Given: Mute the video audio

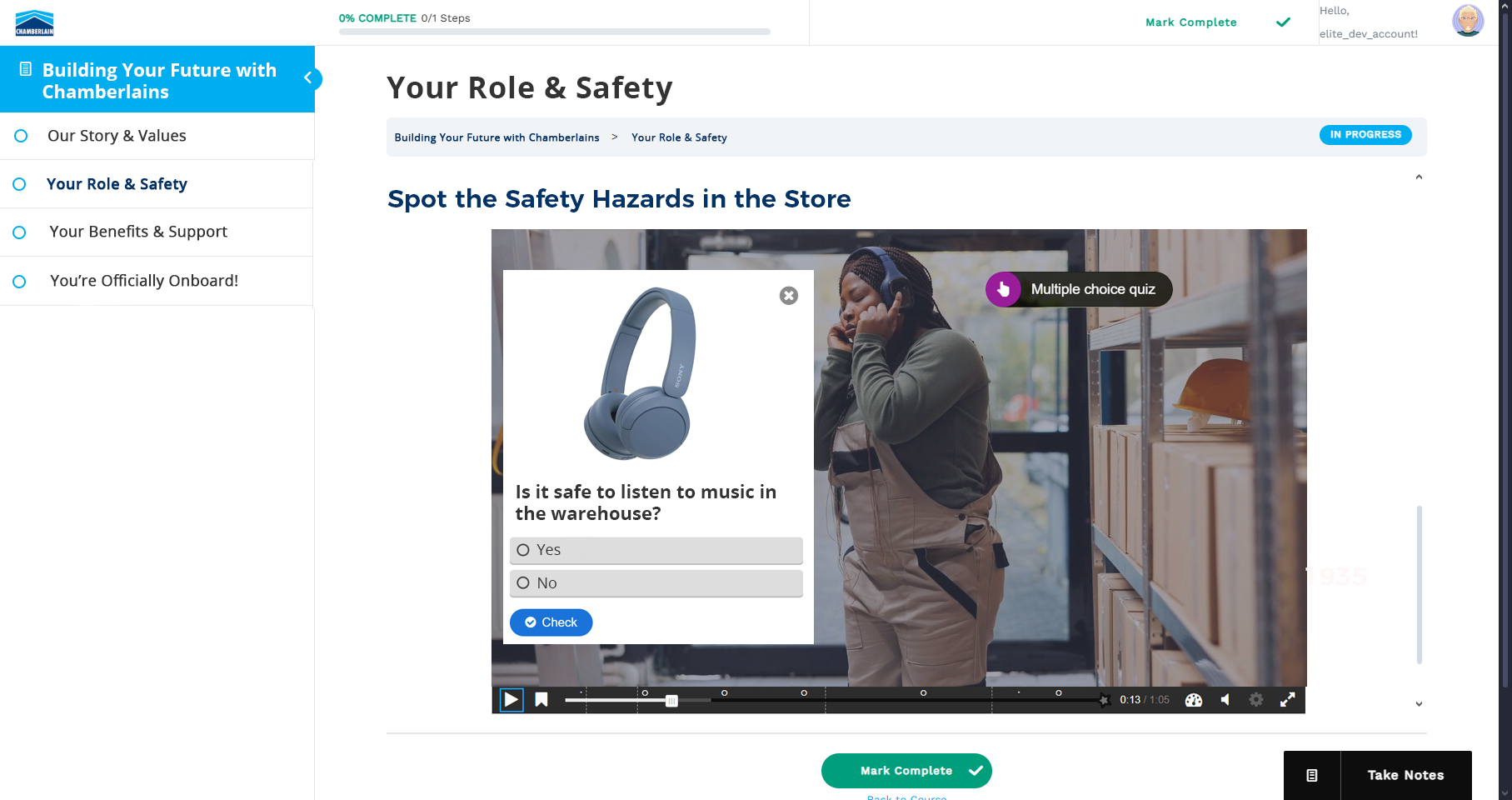Looking at the screenshot, I should 1225,700.
